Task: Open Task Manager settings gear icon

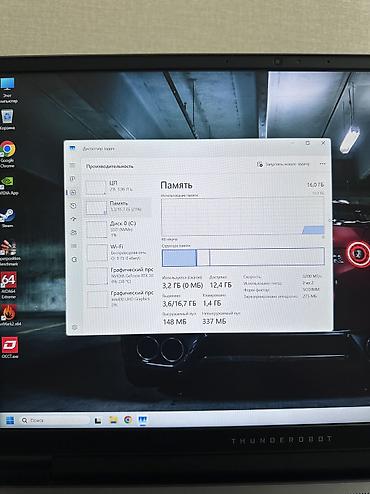Action: (74, 328)
